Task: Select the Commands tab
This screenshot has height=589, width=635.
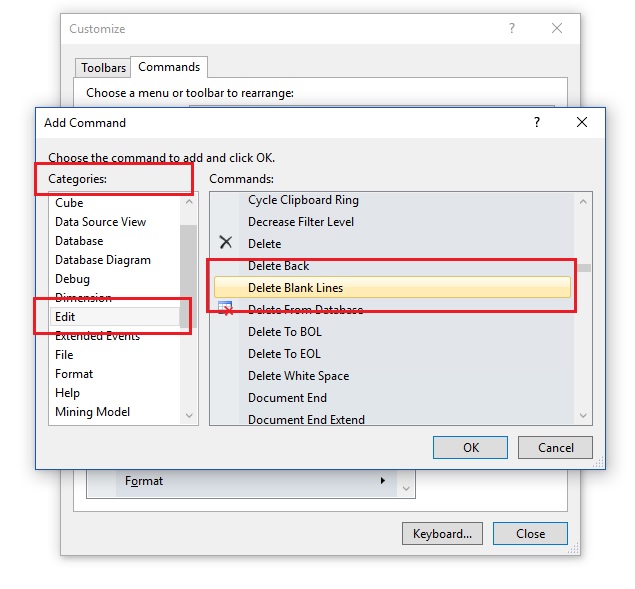Action: (x=169, y=67)
